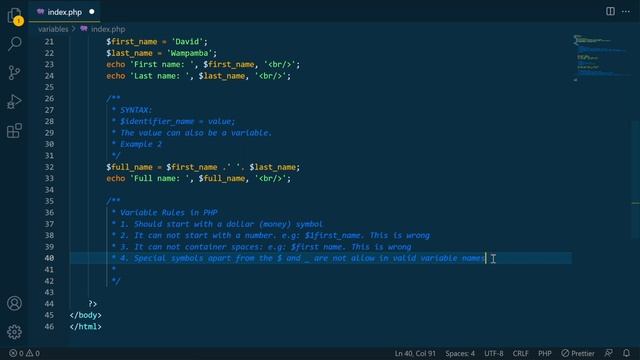640x360 pixels.
Task: Click the </html> closing tag
Action: click(x=85, y=327)
